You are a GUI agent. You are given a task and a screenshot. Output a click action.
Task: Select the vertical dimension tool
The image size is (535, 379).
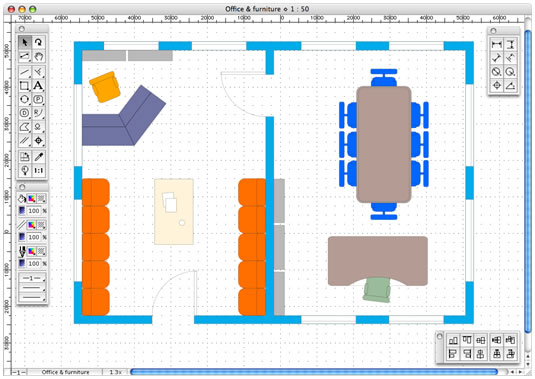pyautogui.click(x=510, y=45)
